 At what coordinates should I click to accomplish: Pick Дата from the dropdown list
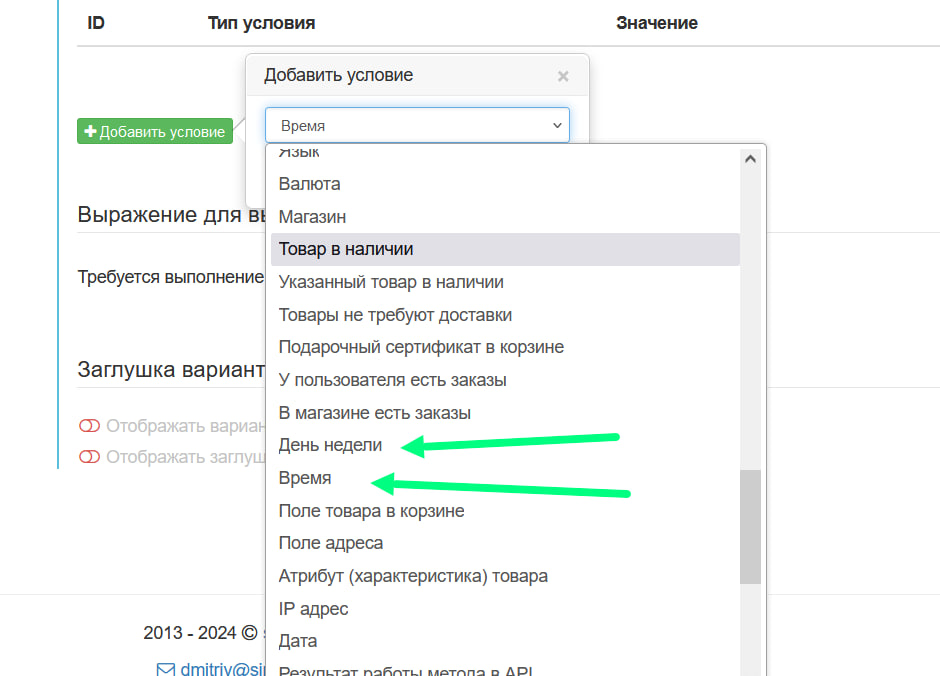click(x=298, y=641)
